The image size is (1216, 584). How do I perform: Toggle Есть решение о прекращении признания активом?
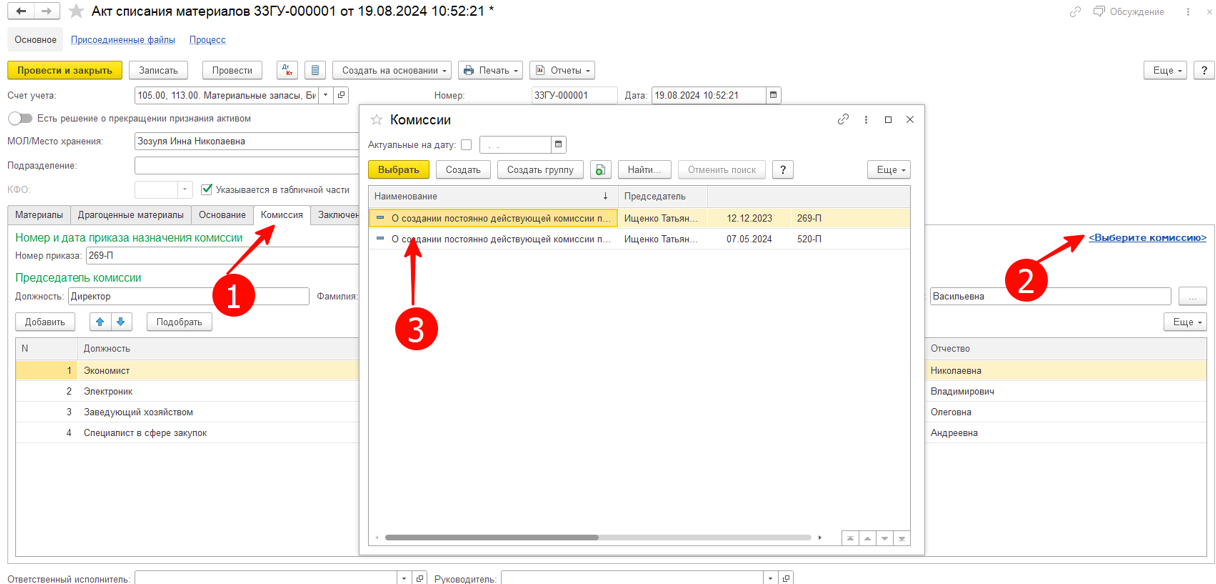pos(20,118)
